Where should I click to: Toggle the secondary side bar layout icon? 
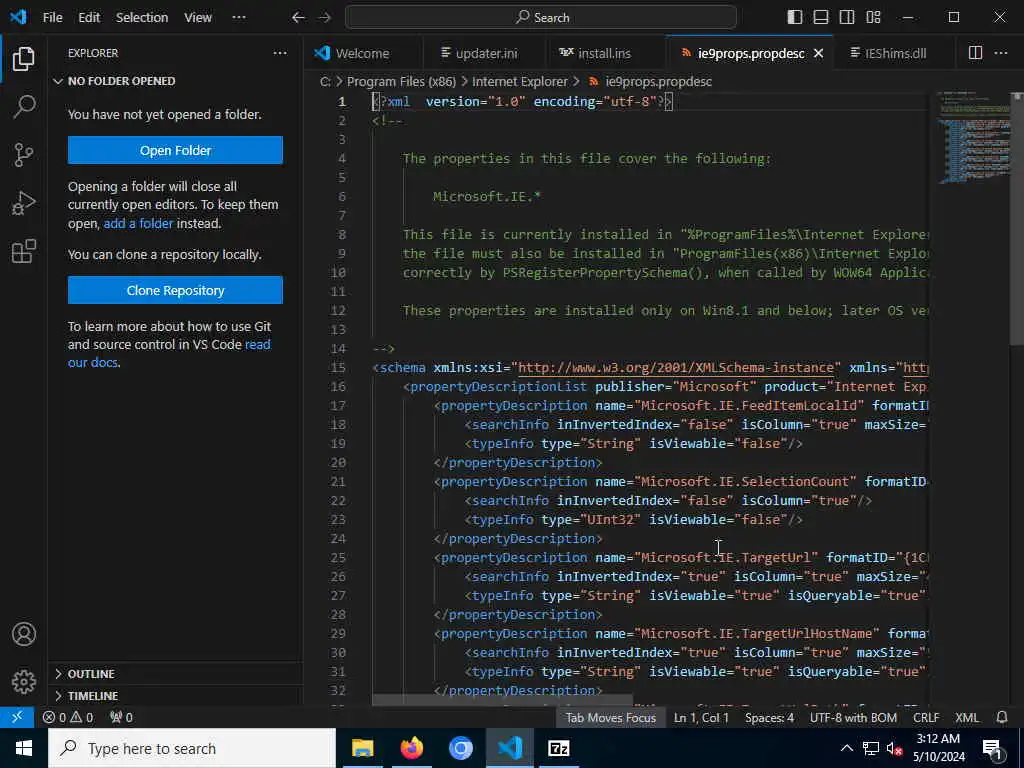[x=847, y=18]
